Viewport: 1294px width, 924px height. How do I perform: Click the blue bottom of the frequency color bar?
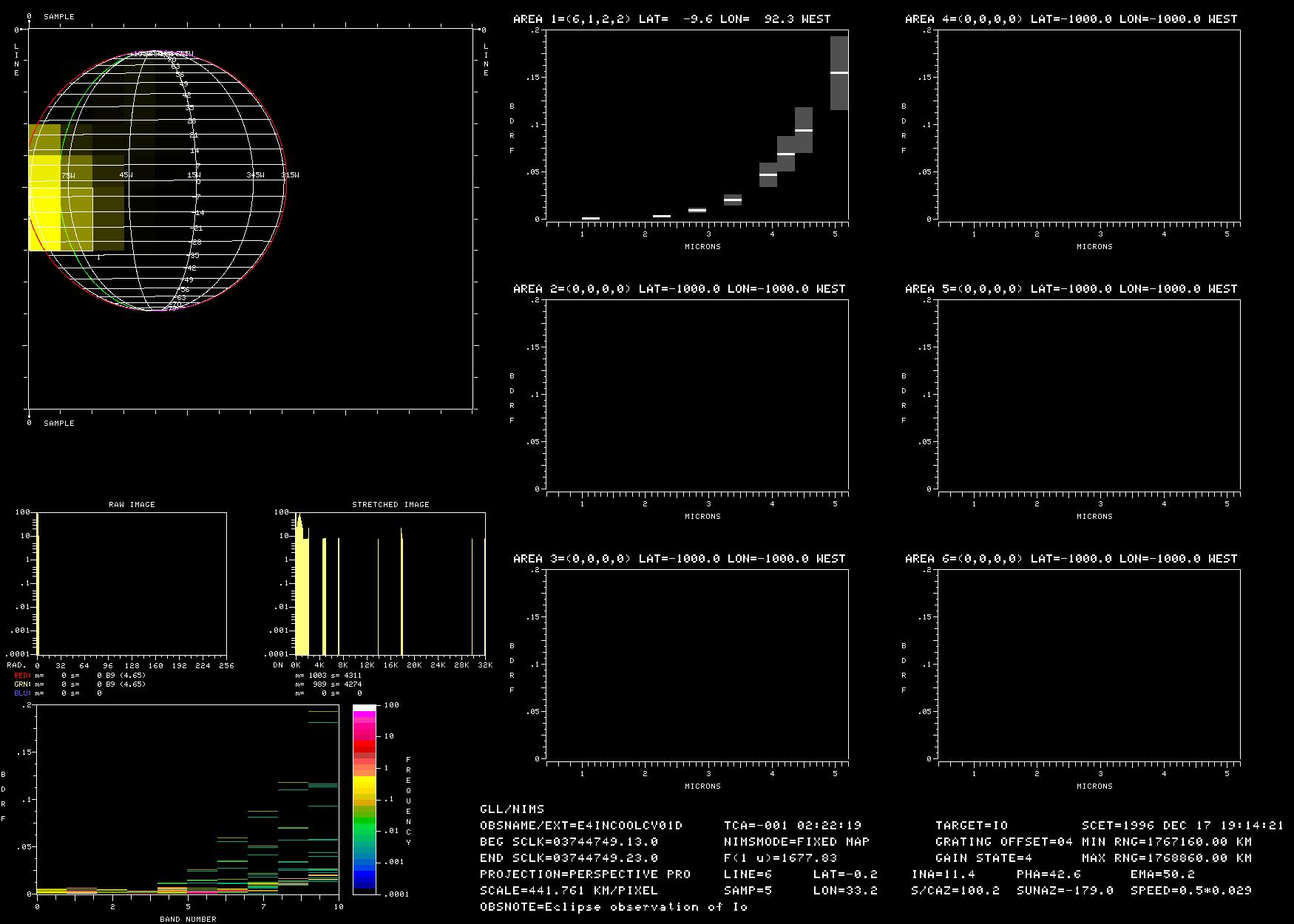tap(364, 880)
